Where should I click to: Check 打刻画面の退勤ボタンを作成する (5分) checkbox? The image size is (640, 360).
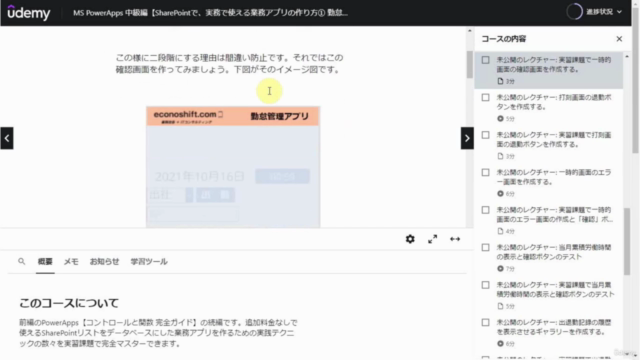coord(485,98)
